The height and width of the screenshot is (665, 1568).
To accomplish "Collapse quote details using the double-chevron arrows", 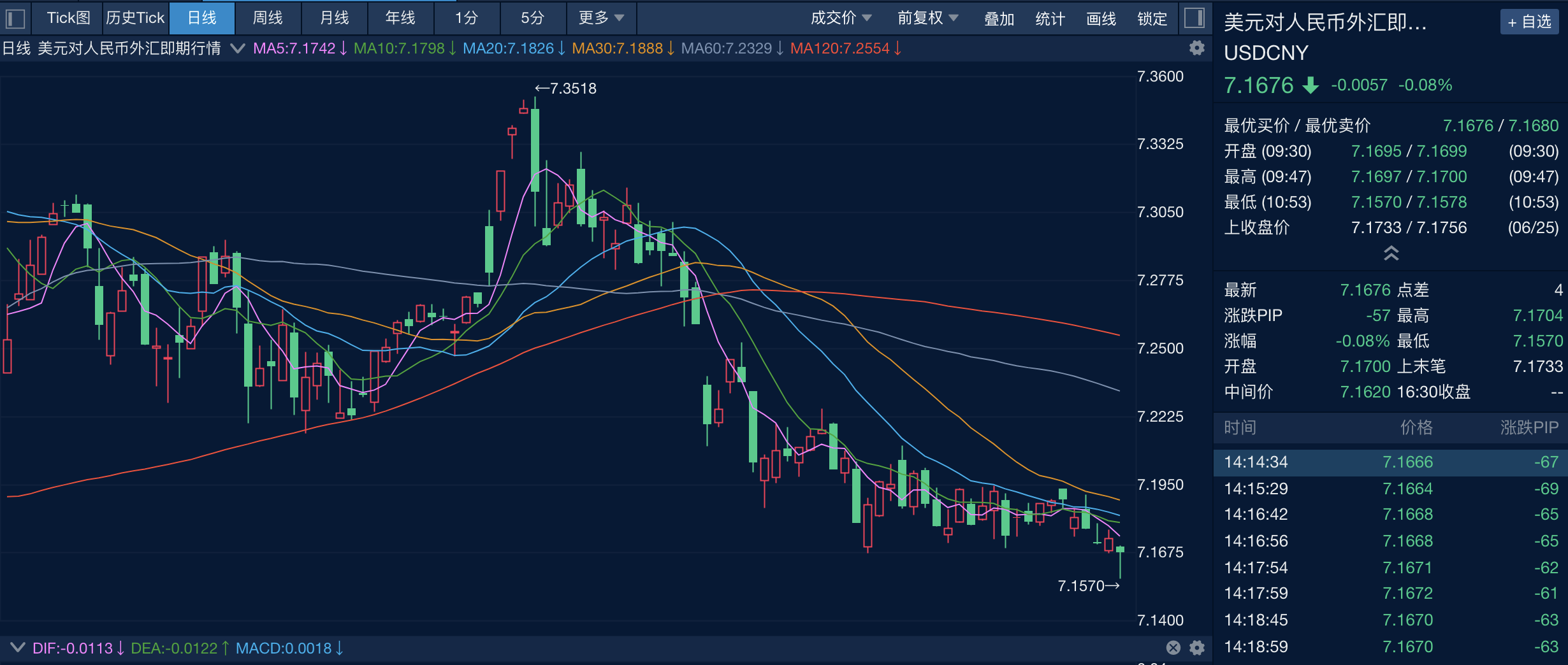I will (1391, 253).
